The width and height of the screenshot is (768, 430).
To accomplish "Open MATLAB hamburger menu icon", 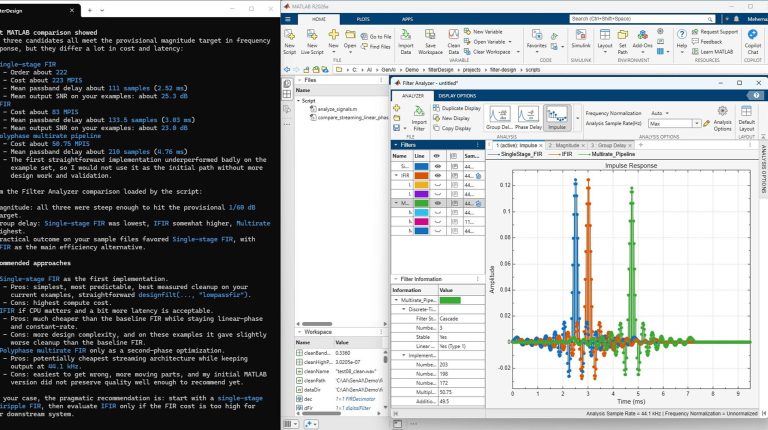I will click(288, 19).
